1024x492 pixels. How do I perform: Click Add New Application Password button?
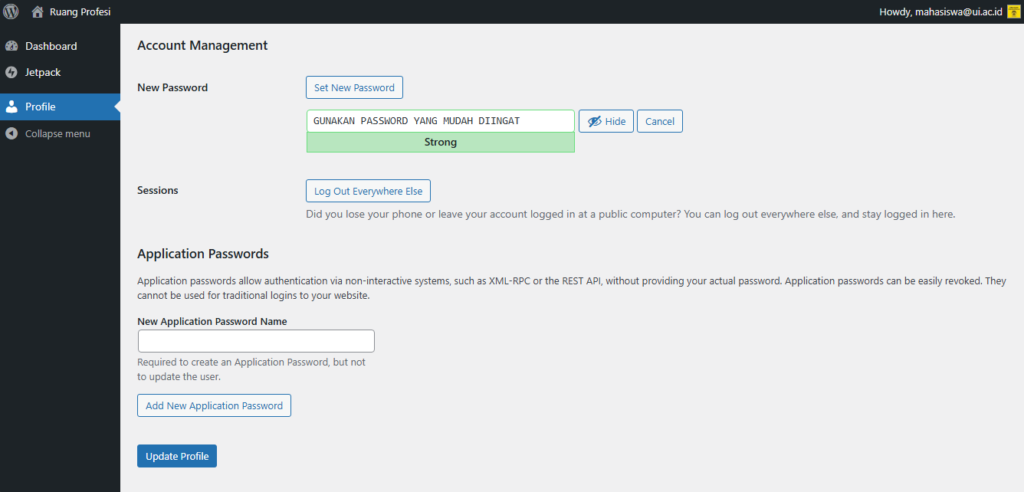[x=214, y=406]
